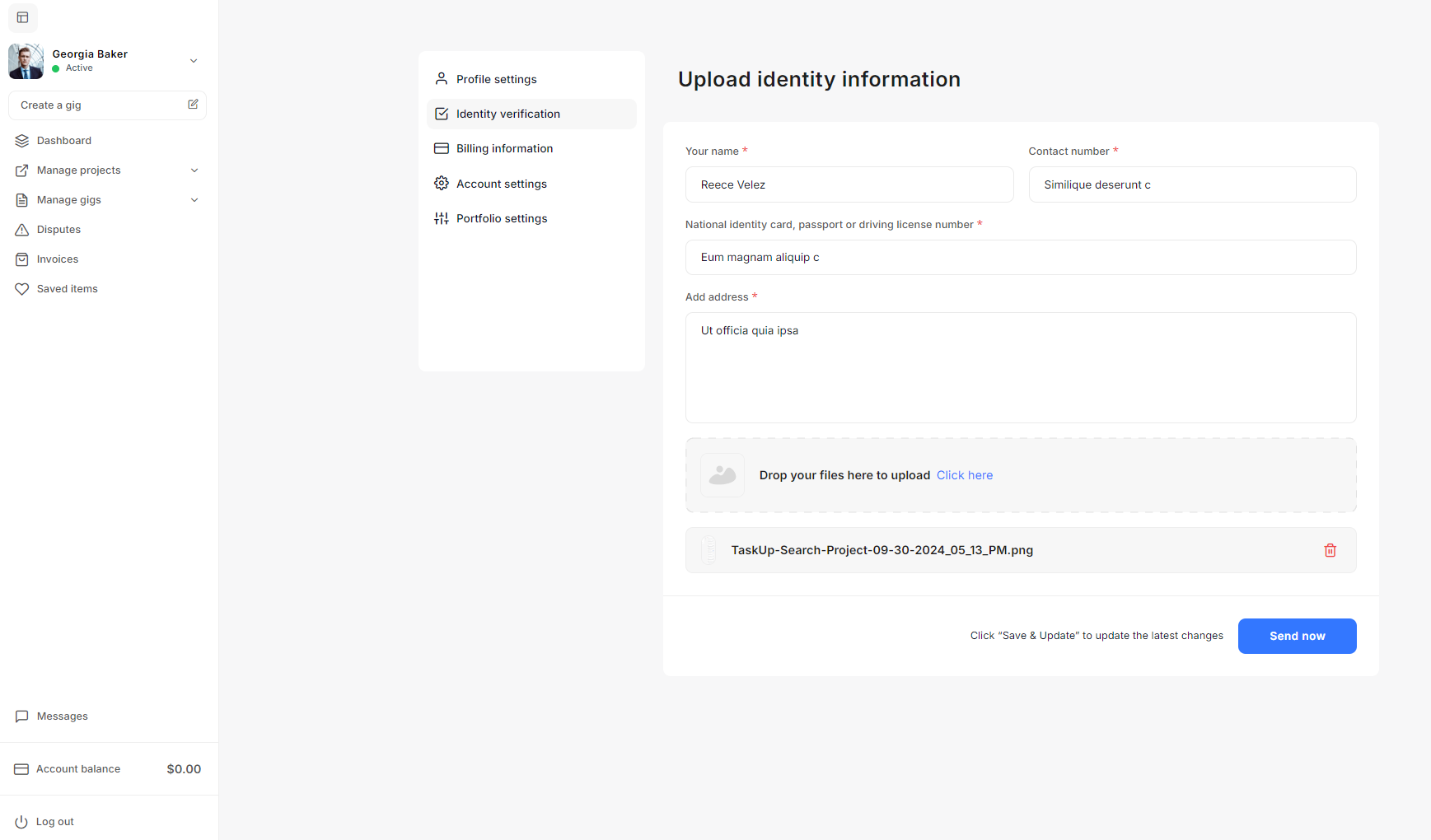The width and height of the screenshot is (1431, 840).
Task: Toggle the sidebar collapse icon
Action: pyautogui.click(x=22, y=17)
